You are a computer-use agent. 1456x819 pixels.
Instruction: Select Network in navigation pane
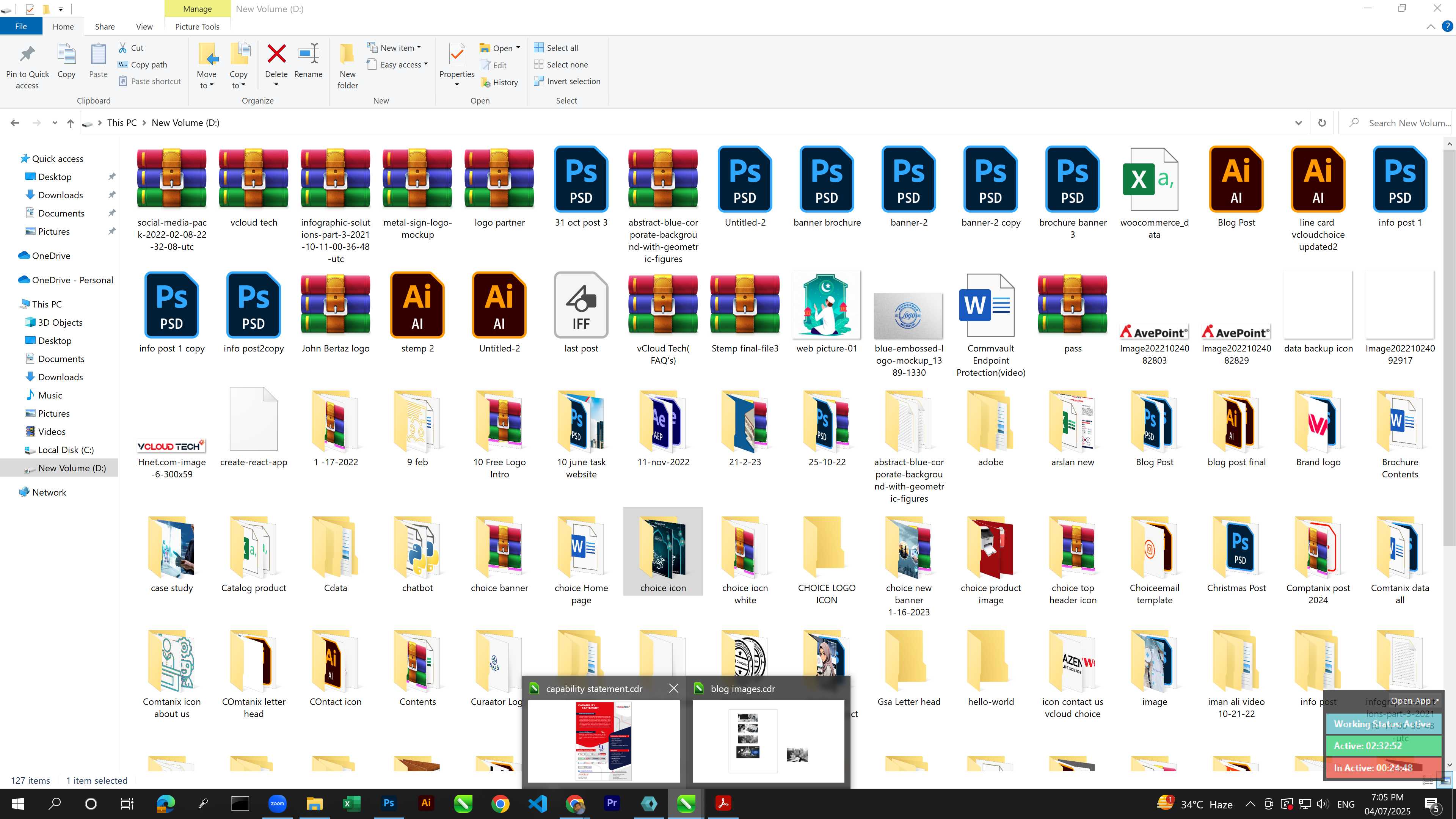[49, 492]
